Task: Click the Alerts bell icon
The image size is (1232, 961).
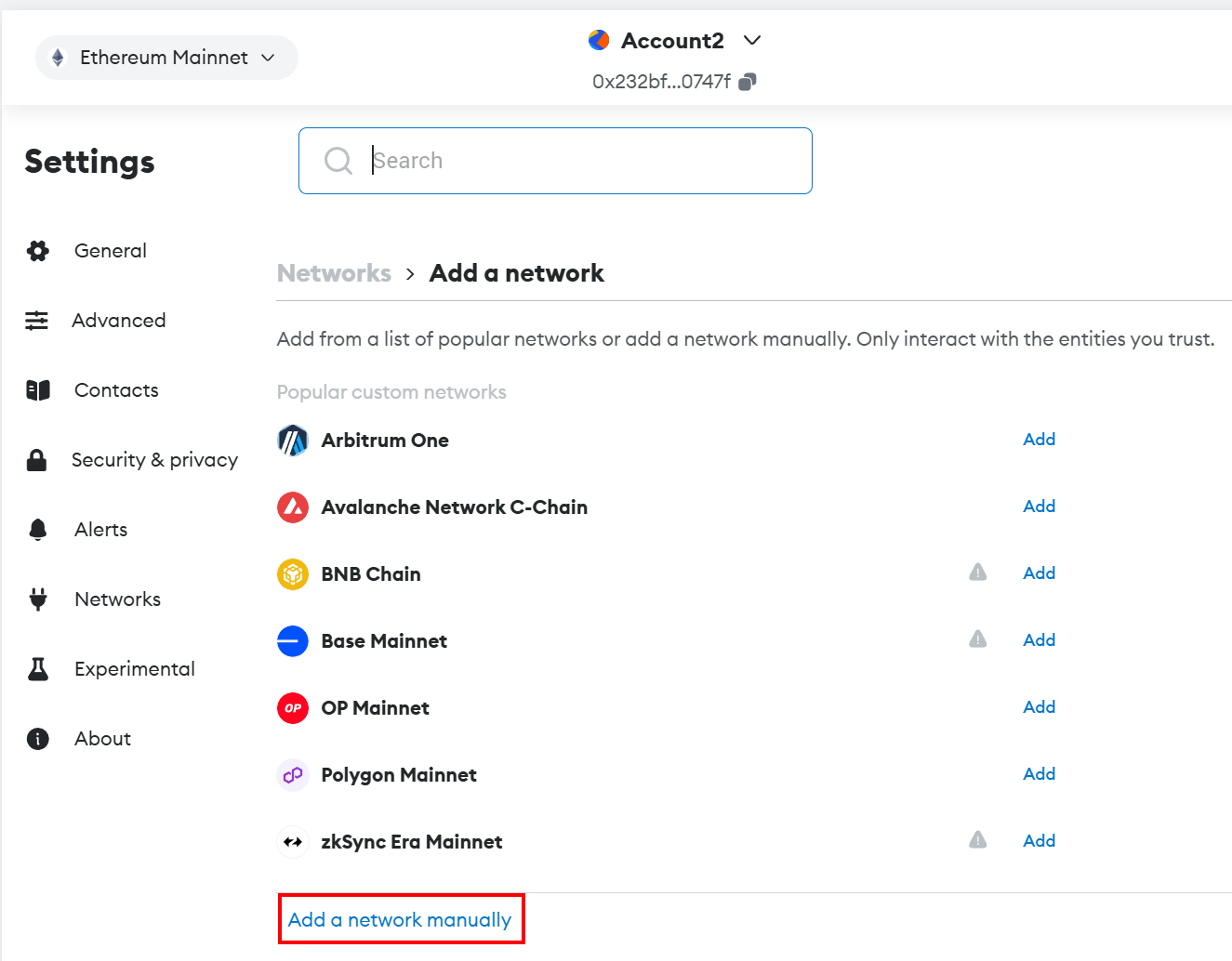Action: [38, 530]
